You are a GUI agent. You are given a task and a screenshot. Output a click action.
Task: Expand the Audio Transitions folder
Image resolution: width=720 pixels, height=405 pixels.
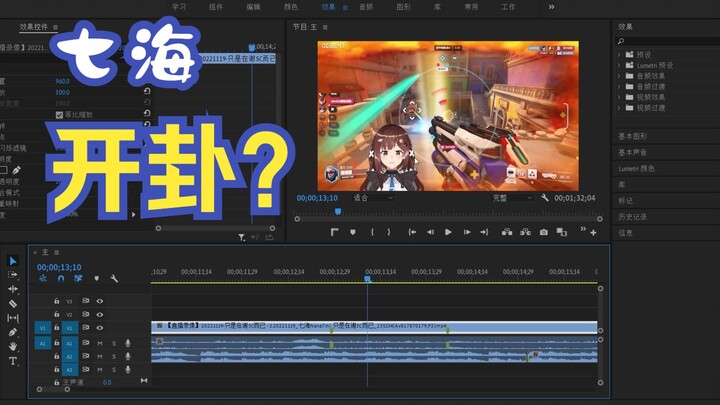pos(619,86)
